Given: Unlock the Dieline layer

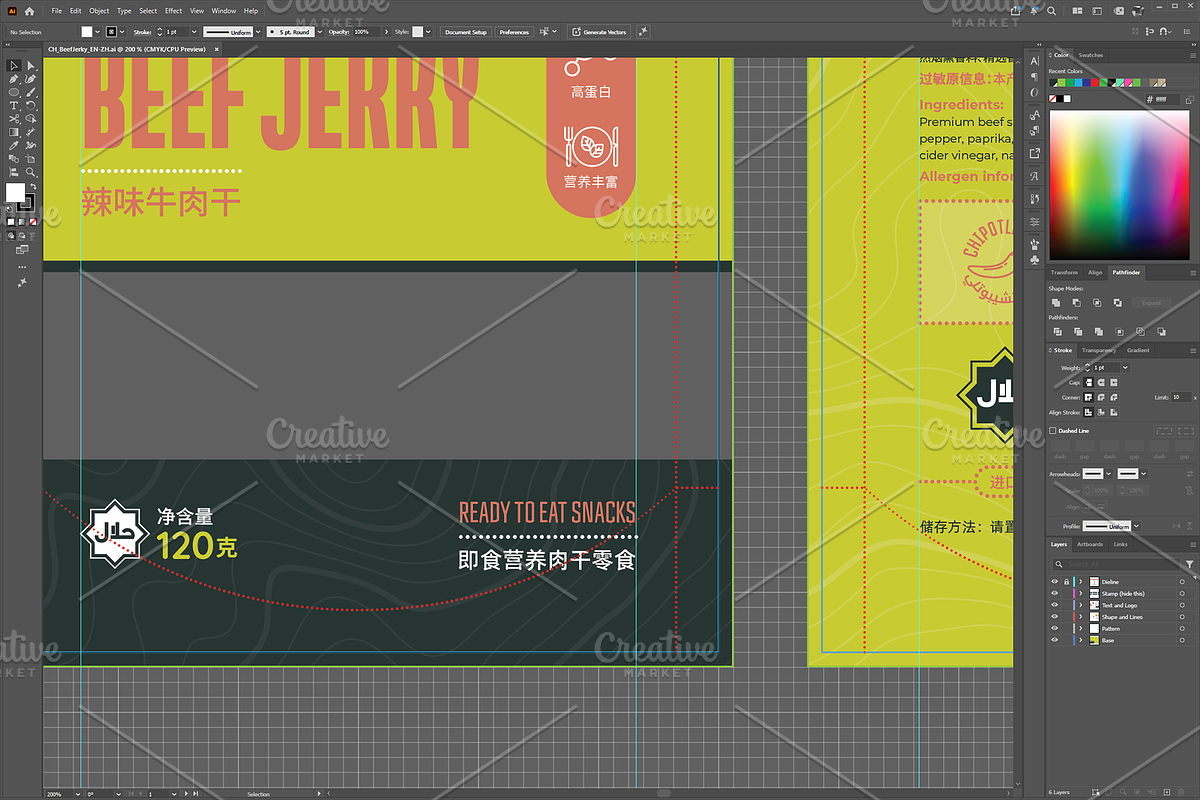Looking at the screenshot, I should pos(1066,581).
